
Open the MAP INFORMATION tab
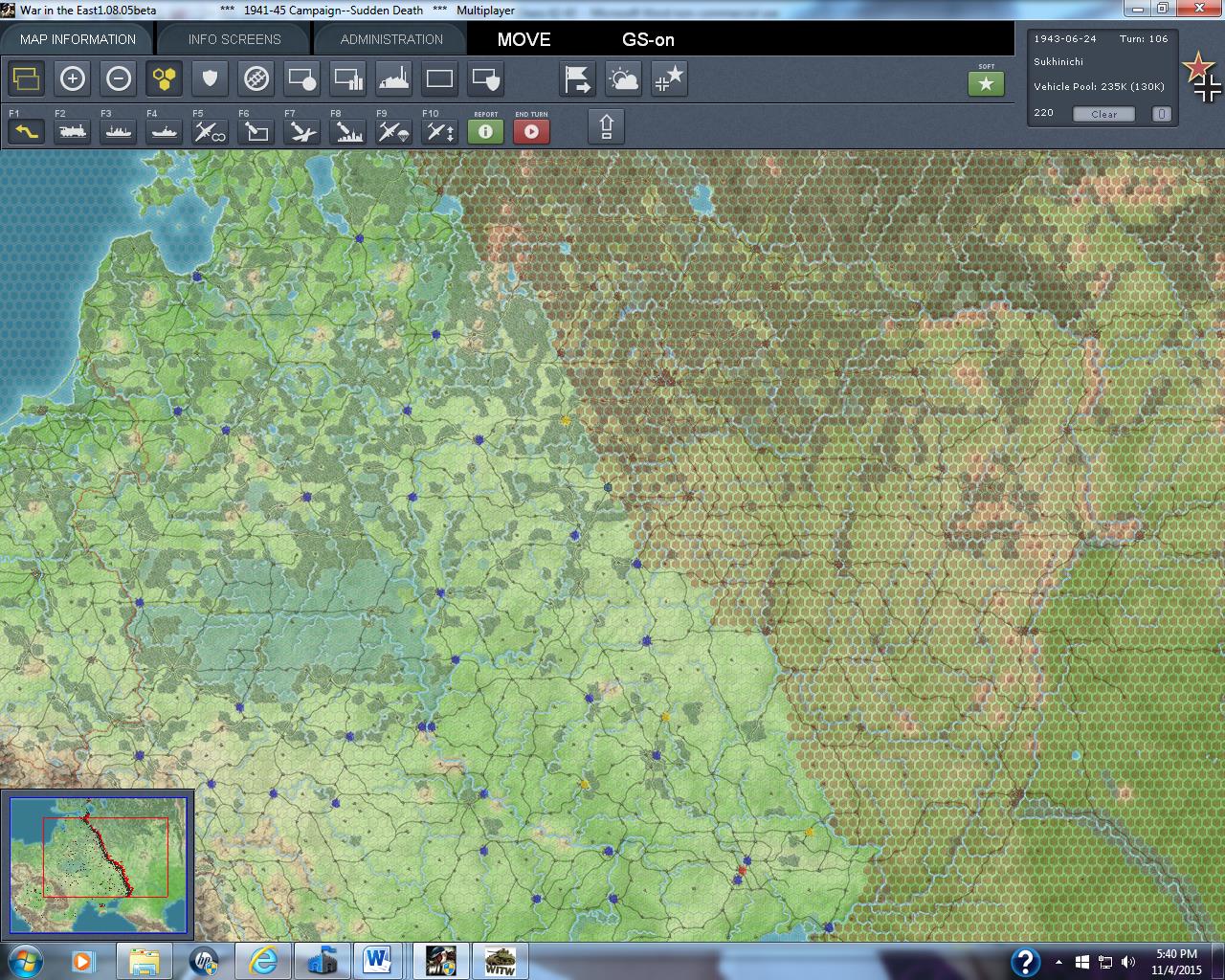pos(78,39)
